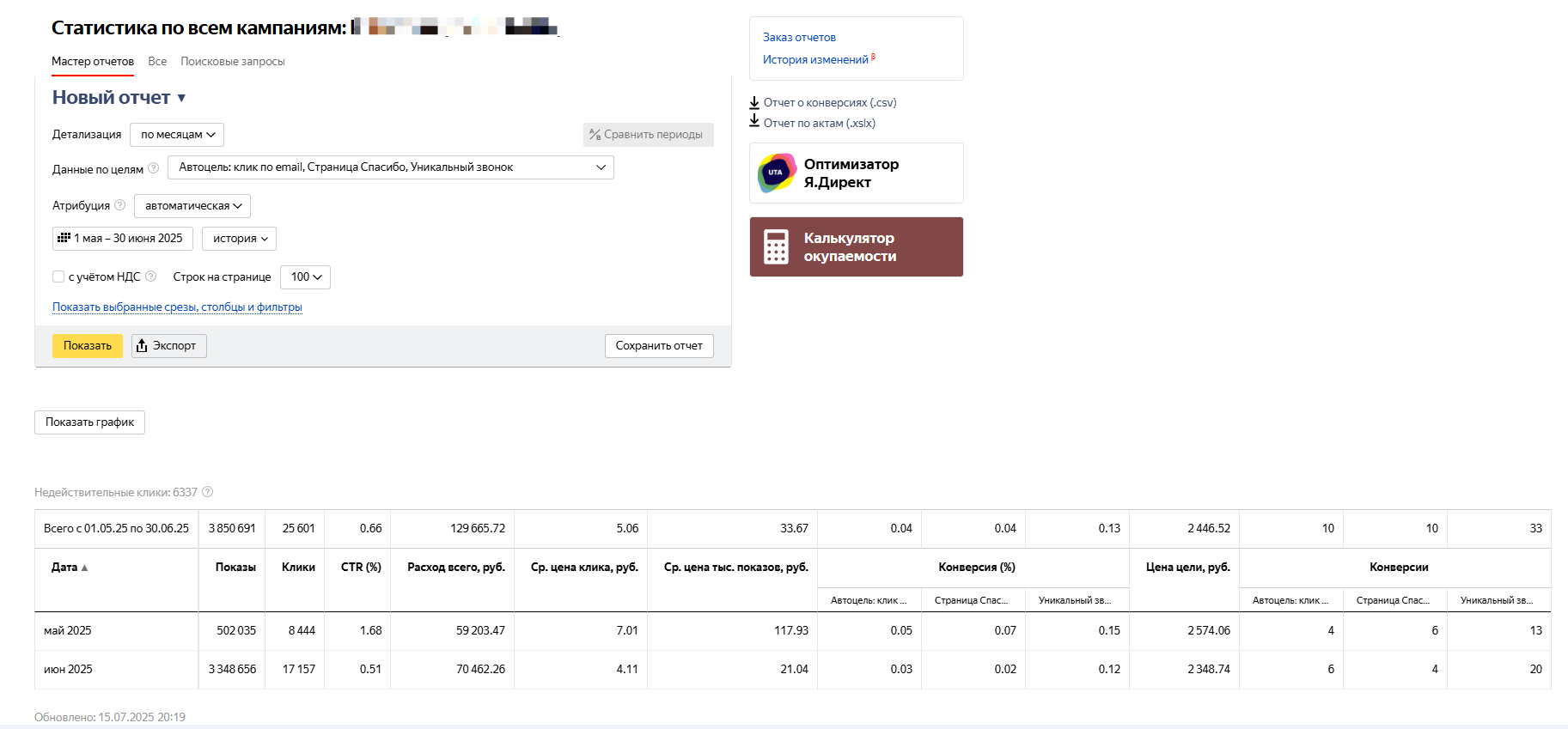Click the help icon next to с учётом НДС
This screenshot has height=729, width=1568.
(151, 276)
